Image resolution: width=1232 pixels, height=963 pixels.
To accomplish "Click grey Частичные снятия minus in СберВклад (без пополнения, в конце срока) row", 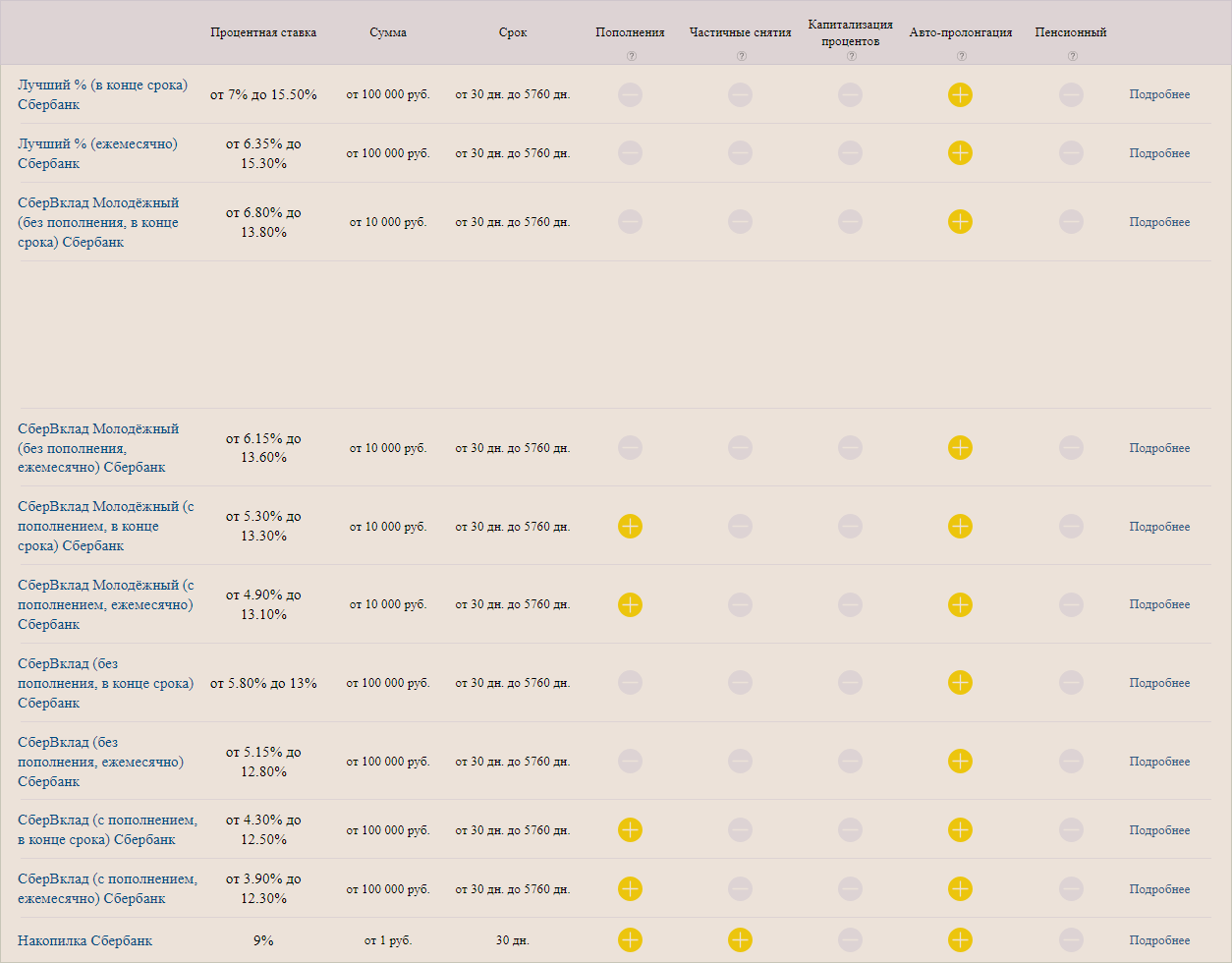I will (x=740, y=683).
